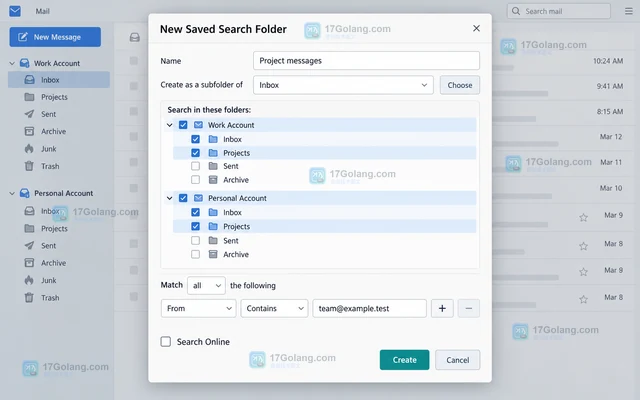Click the Trash bin icon under Personal Account sidebar

(29, 298)
